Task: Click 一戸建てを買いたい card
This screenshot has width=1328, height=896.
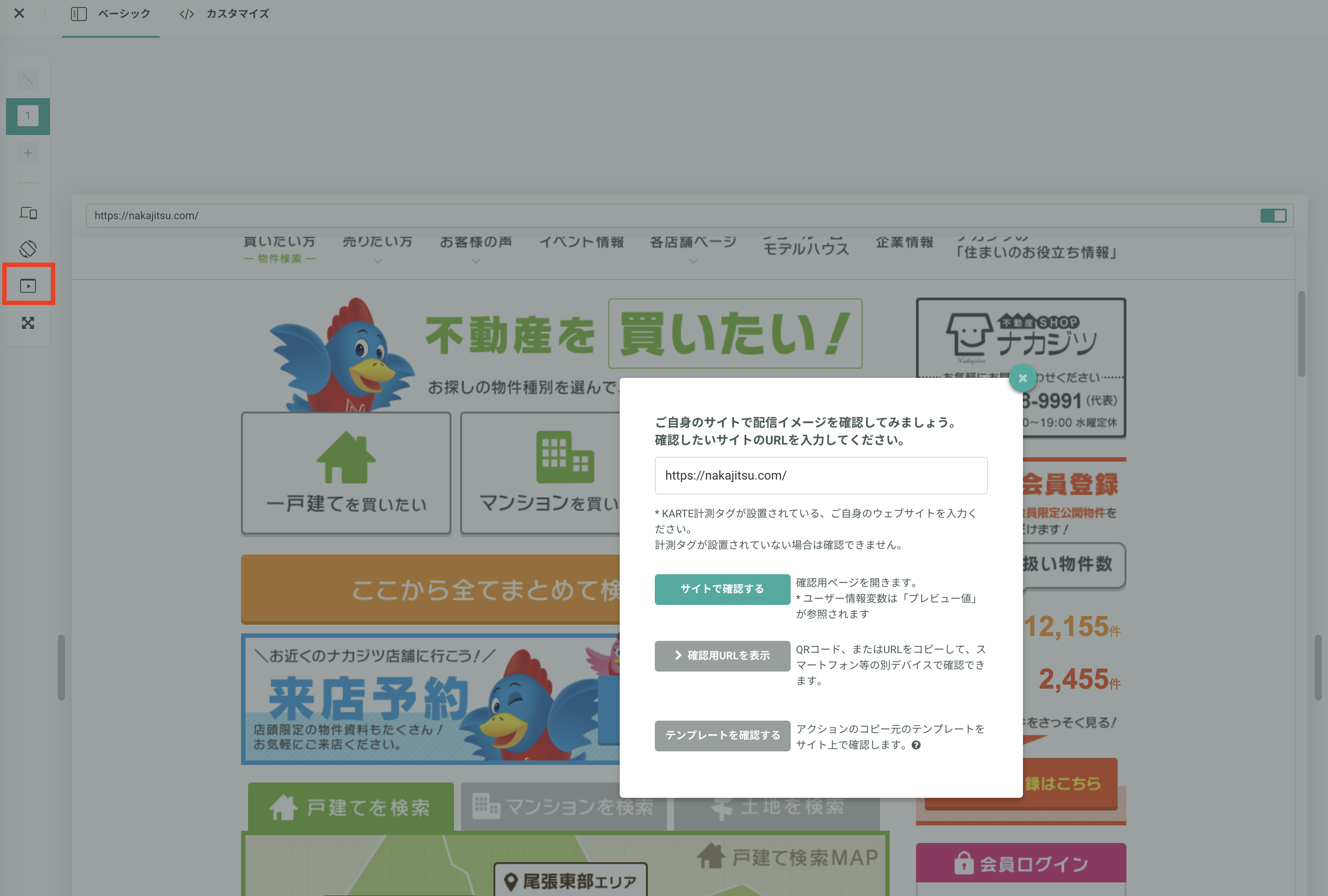Action: 346,473
